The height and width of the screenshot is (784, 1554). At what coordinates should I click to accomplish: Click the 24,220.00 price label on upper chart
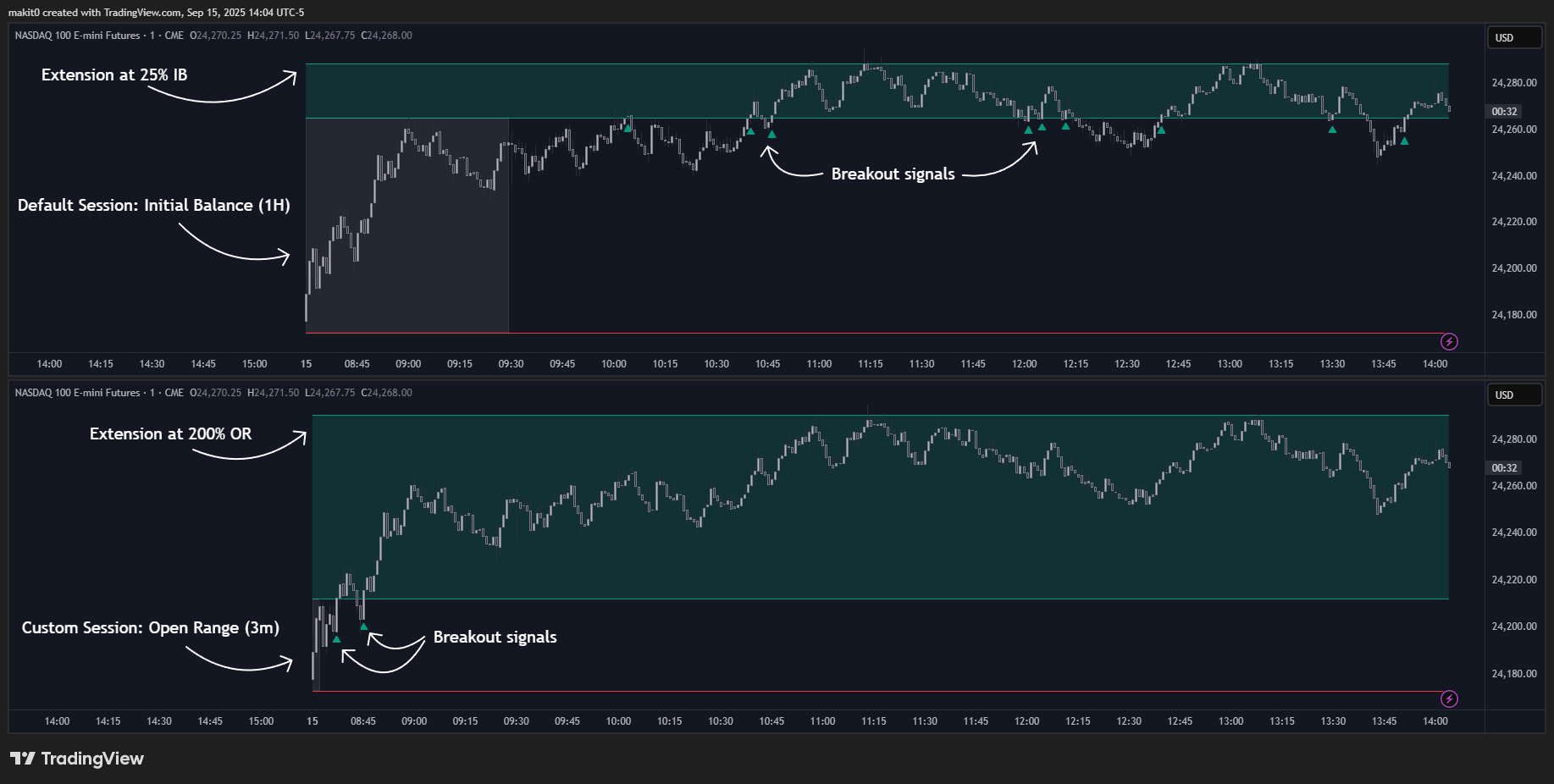pyautogui.click(x=1514, y=222)
